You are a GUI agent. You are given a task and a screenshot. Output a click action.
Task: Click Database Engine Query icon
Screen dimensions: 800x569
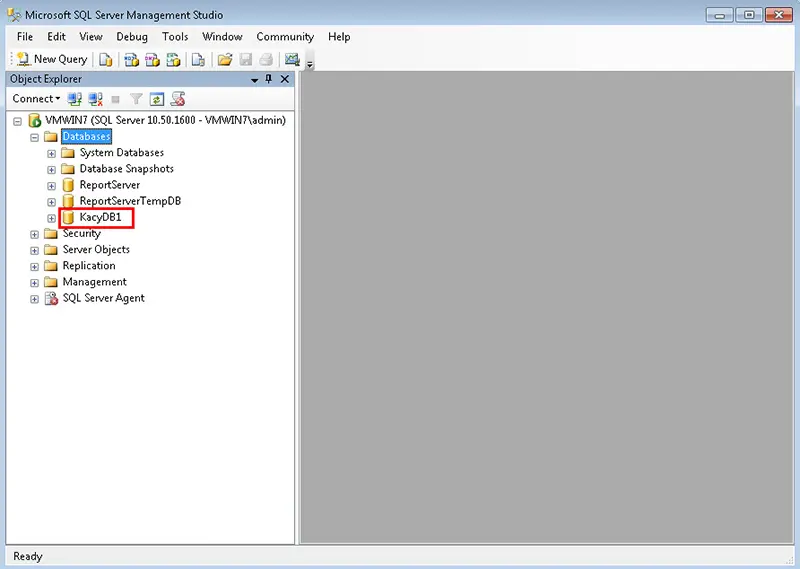click(106, 60)
